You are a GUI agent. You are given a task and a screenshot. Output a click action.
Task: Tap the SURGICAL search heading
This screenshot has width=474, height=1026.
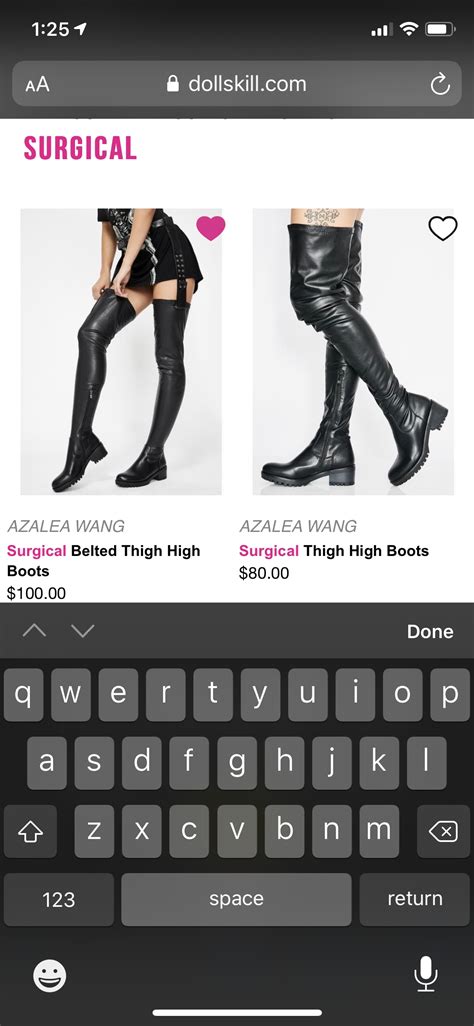coord(81,148)
